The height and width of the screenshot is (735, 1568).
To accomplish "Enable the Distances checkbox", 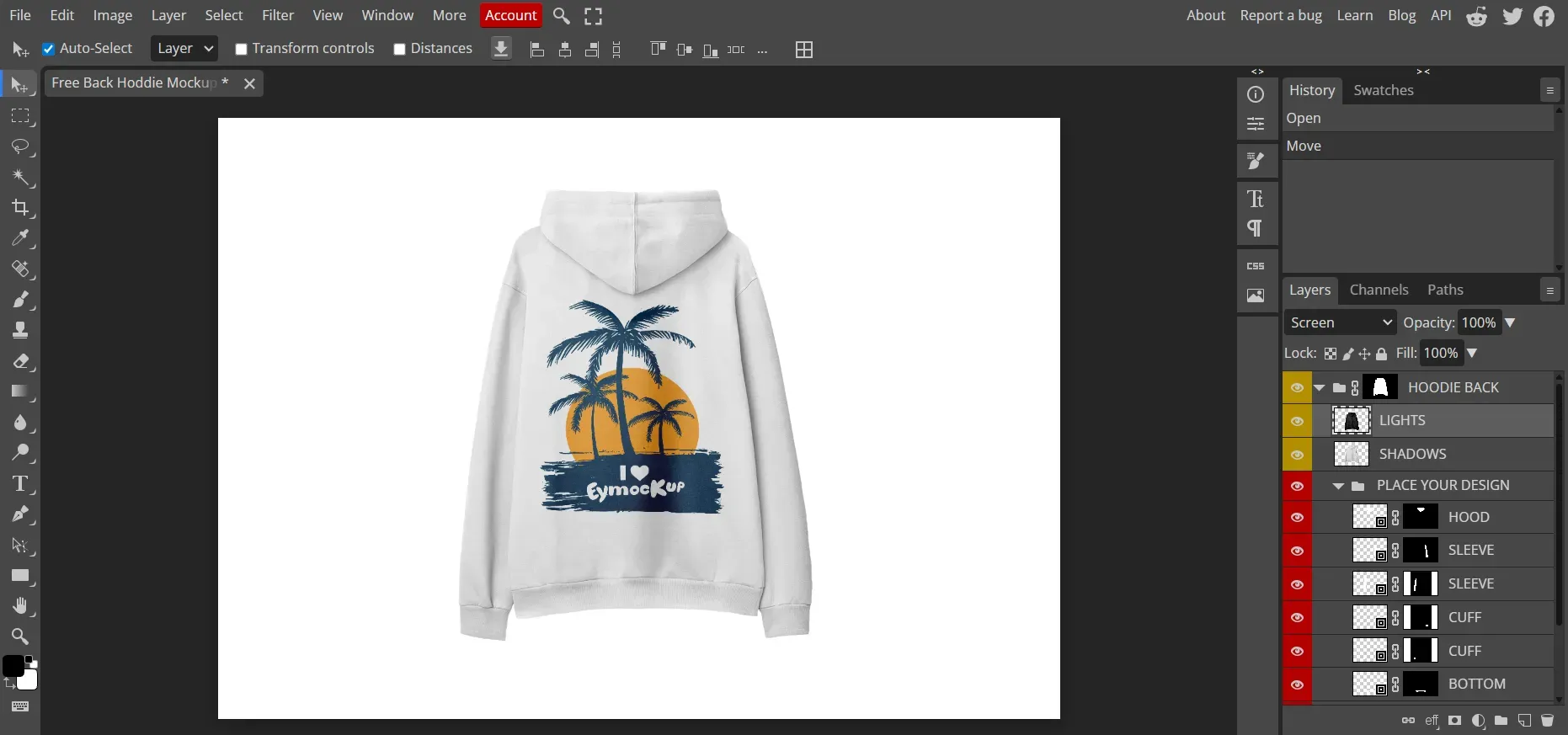I will [x=399, y=49].
